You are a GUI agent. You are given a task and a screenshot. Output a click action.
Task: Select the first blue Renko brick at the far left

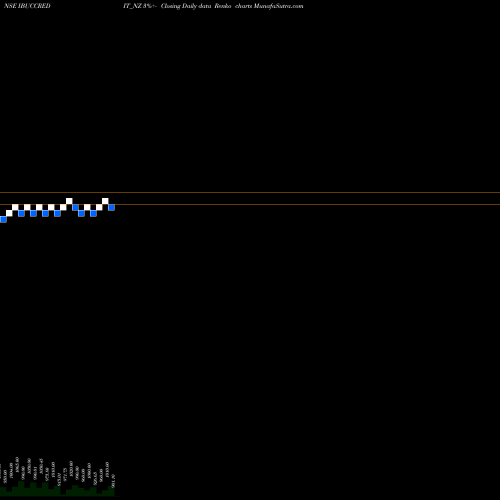point(3,219)
